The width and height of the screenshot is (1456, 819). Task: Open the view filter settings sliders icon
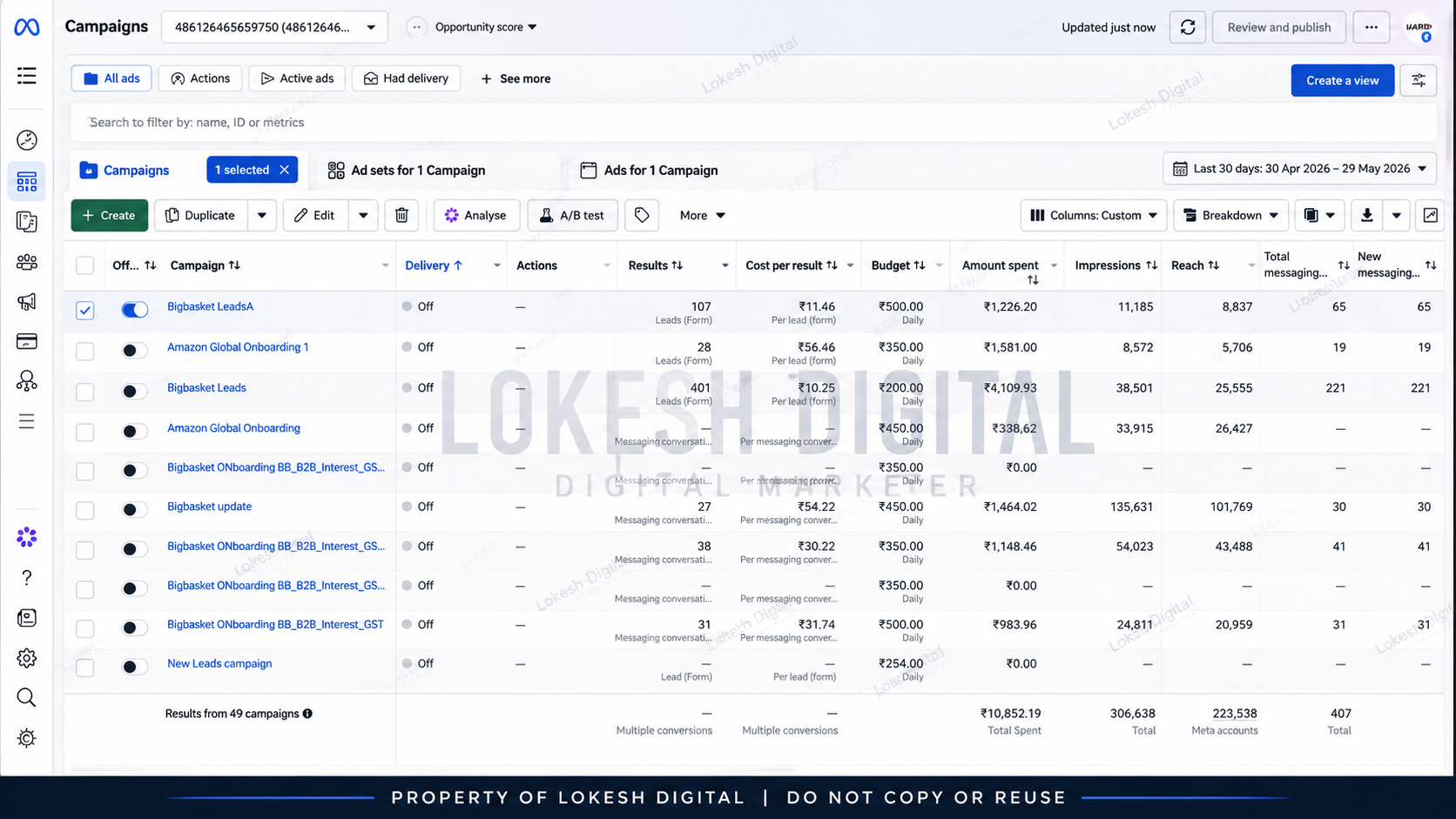coord(1419,80)
